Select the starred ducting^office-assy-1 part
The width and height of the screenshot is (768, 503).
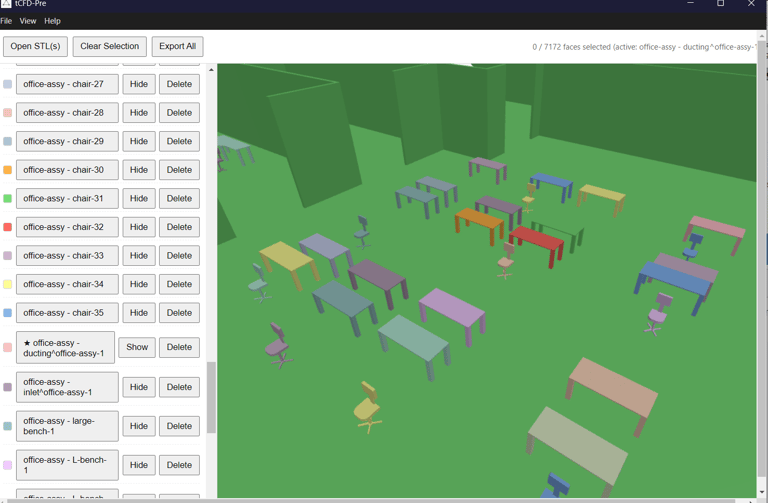coord(65,348)
